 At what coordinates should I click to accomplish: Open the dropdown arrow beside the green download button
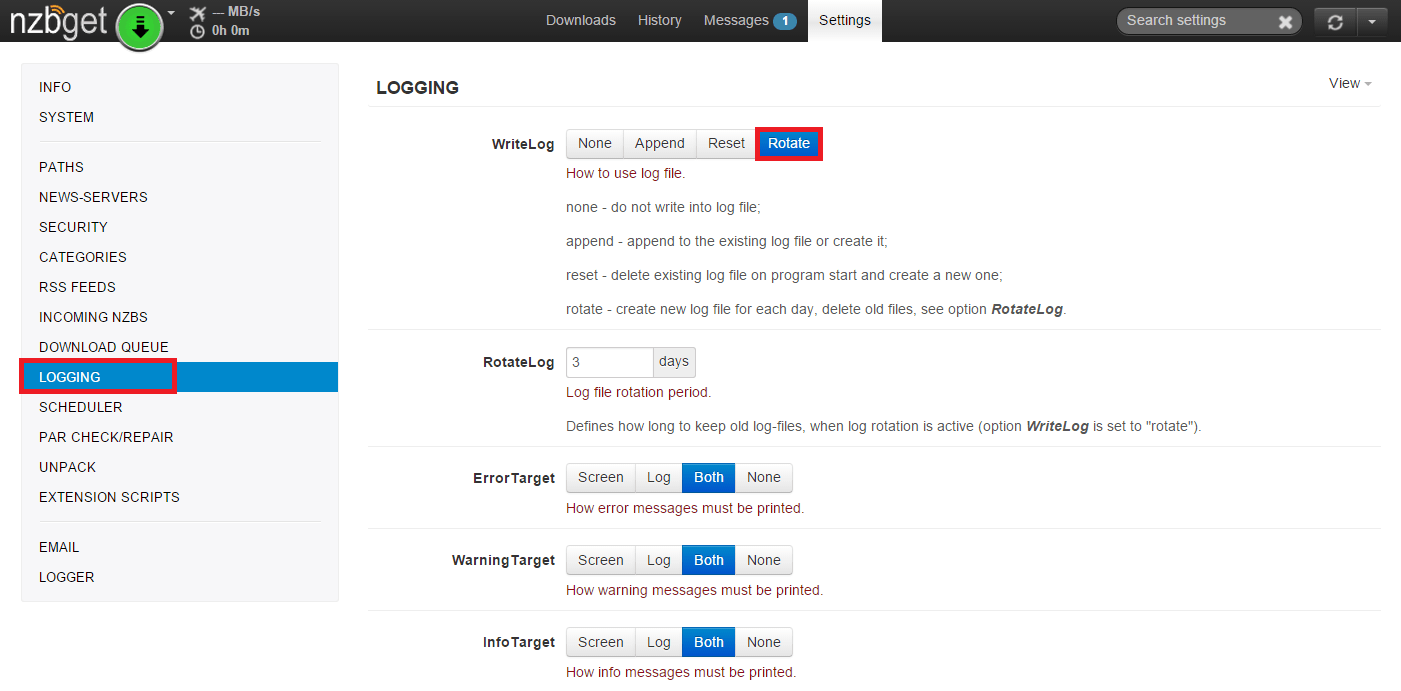tap(171, 13)
